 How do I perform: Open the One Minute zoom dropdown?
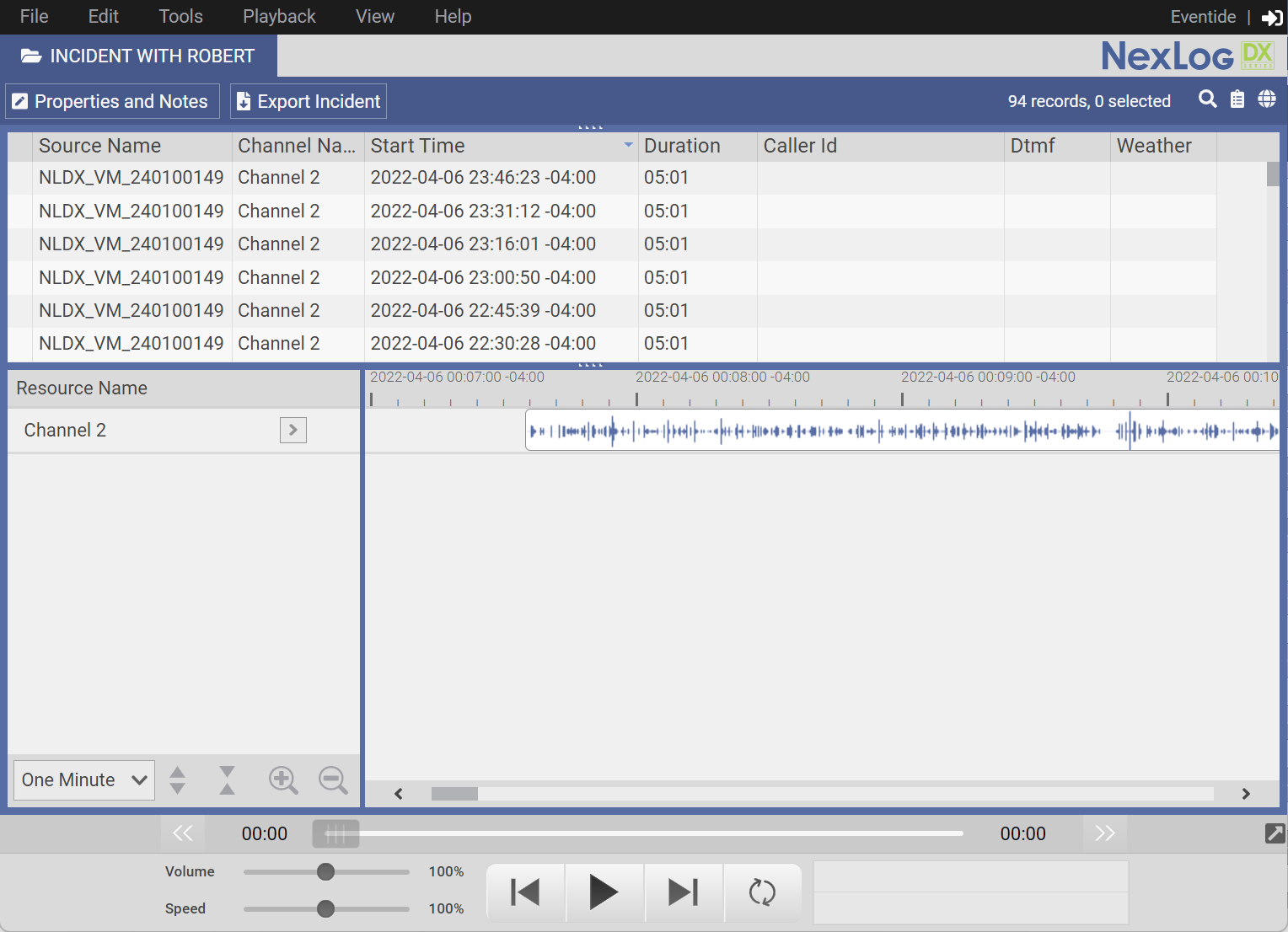(84, 780)
